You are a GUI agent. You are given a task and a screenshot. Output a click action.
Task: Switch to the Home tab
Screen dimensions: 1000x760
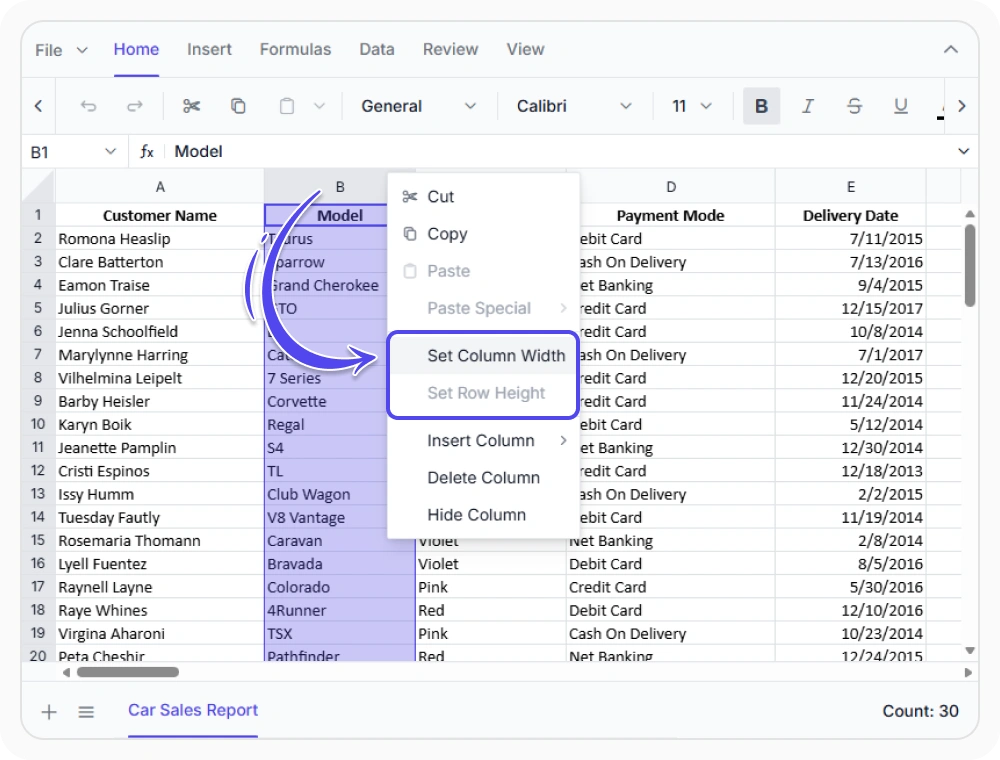coord(136,49)
